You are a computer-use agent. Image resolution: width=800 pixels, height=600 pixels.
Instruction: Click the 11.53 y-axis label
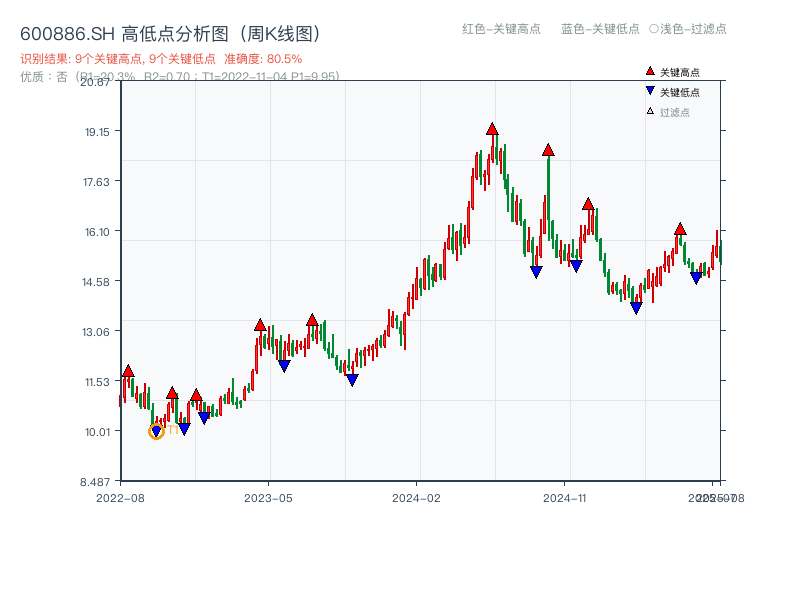[97, 382]
